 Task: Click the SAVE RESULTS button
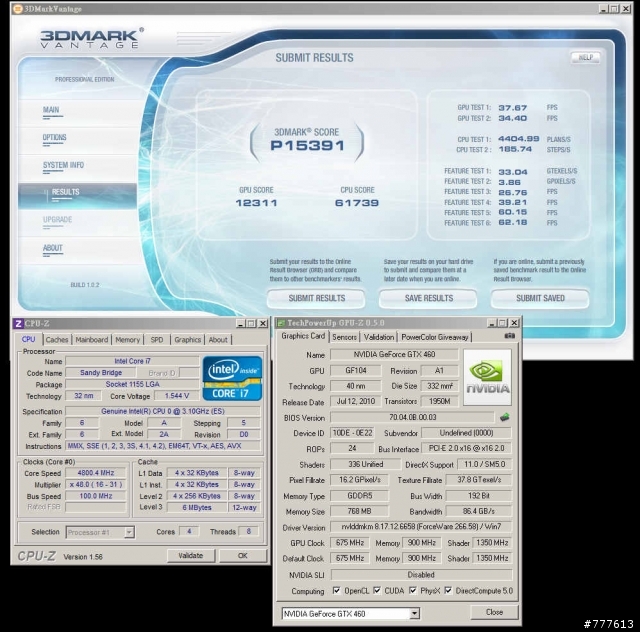pyautogui.click(x=428, y=298)
